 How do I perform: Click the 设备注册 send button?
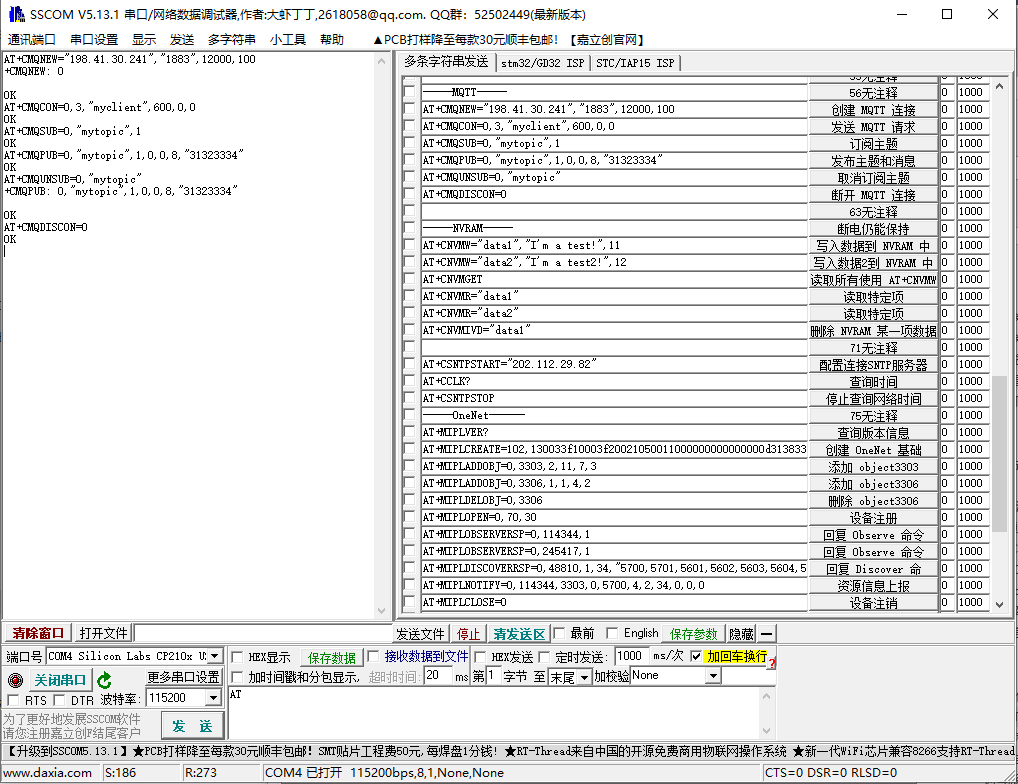point(873,517)
